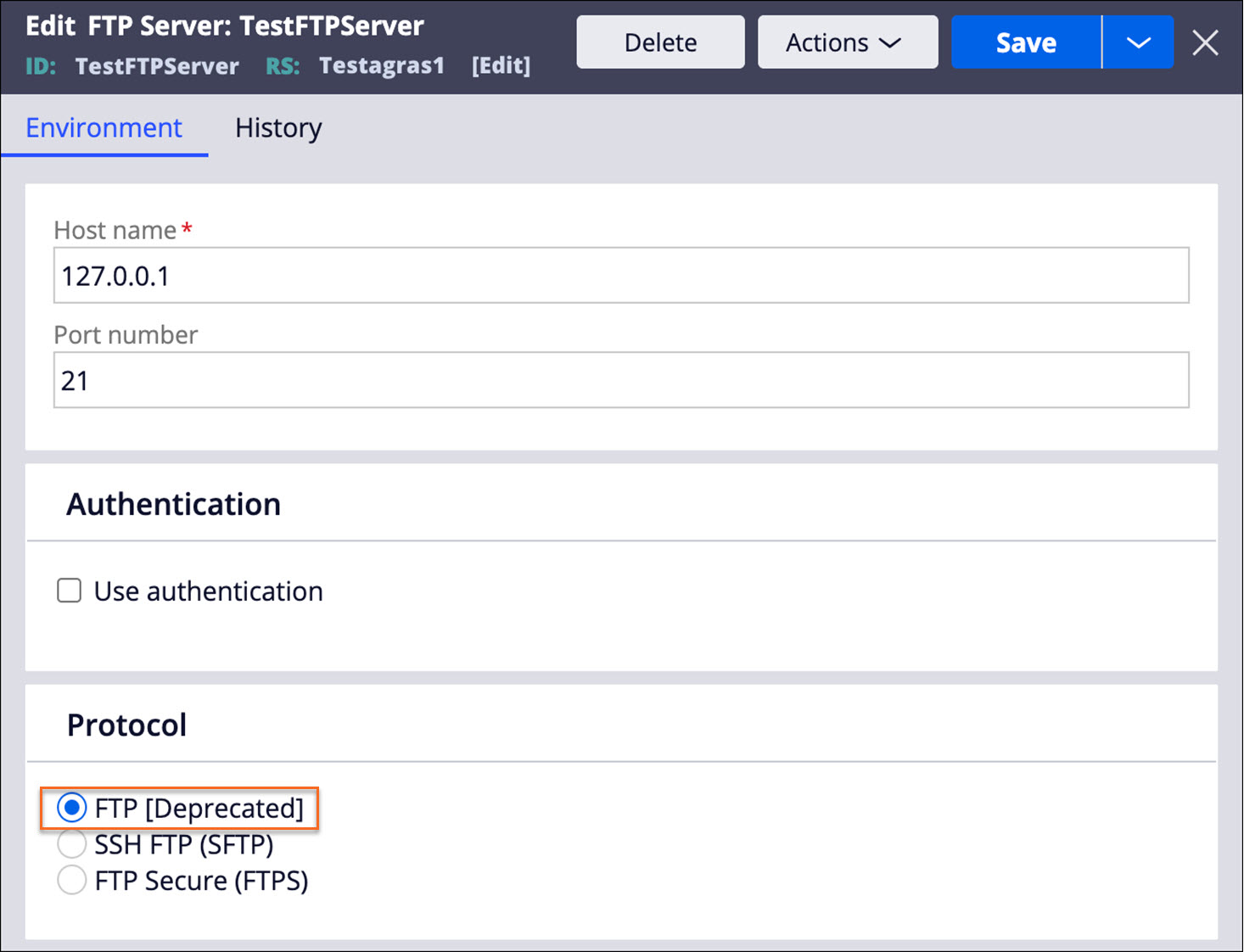The height and width of the screenshot is (952, 1244).
Task: Click the Port number field showing 21
Action: (x=621, y=380)
